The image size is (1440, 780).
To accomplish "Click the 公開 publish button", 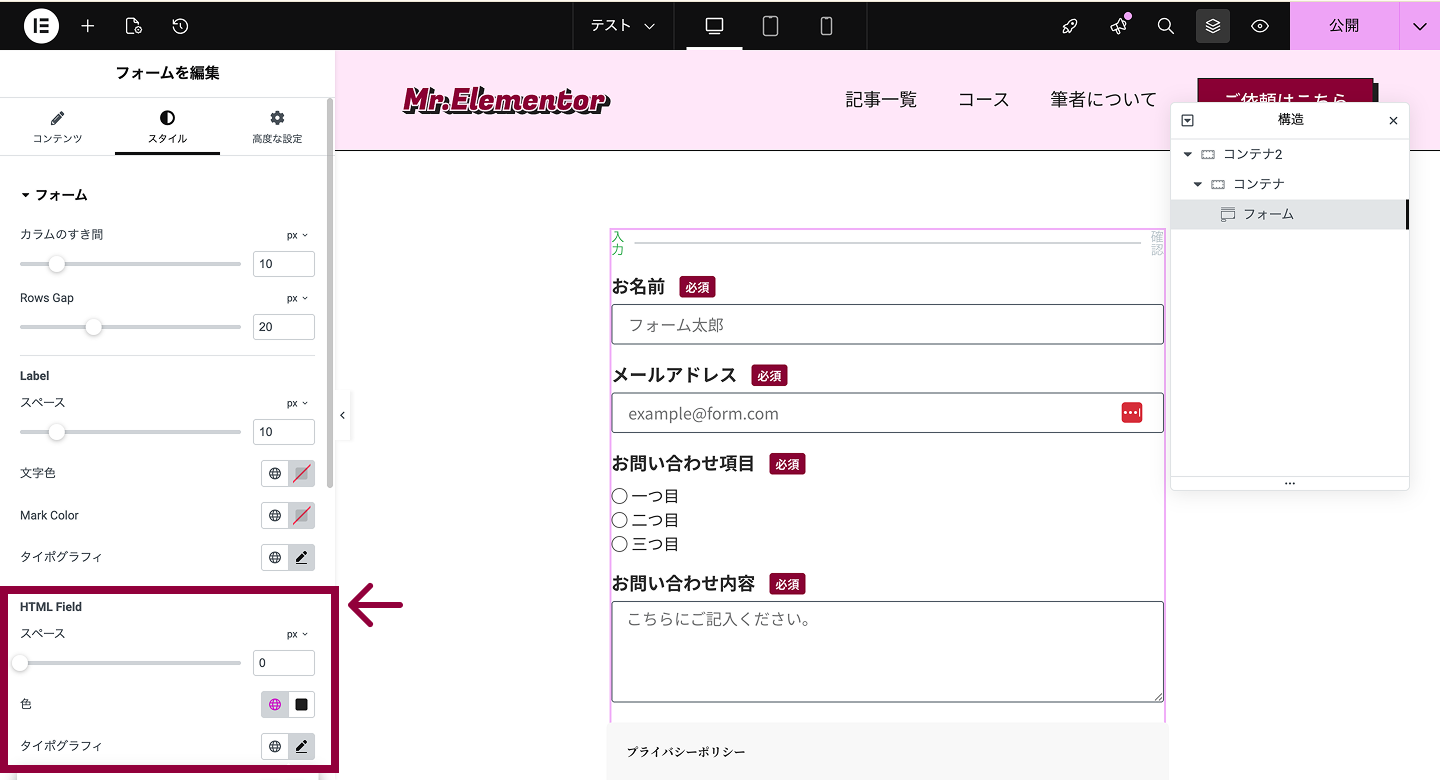I will pos(1344,26).
